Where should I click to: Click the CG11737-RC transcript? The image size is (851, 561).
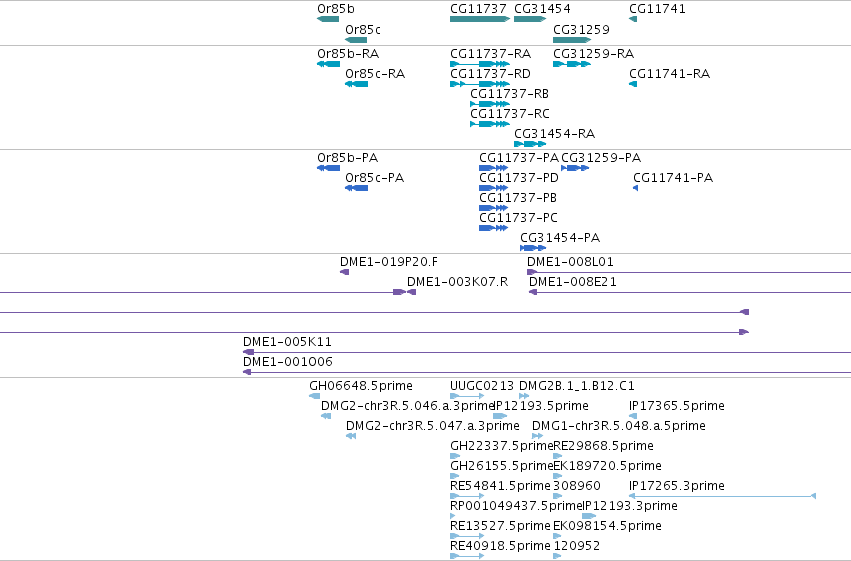[x=490, y=124]
